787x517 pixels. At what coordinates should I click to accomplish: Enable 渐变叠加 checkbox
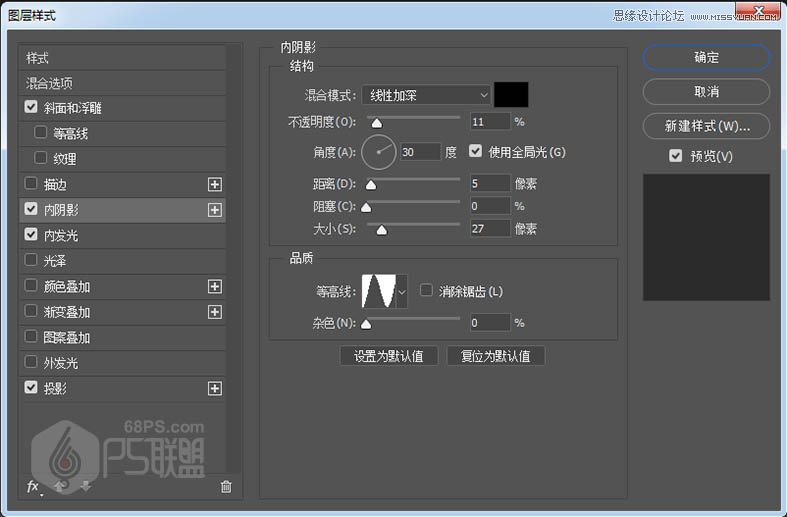tap(31, 311)
